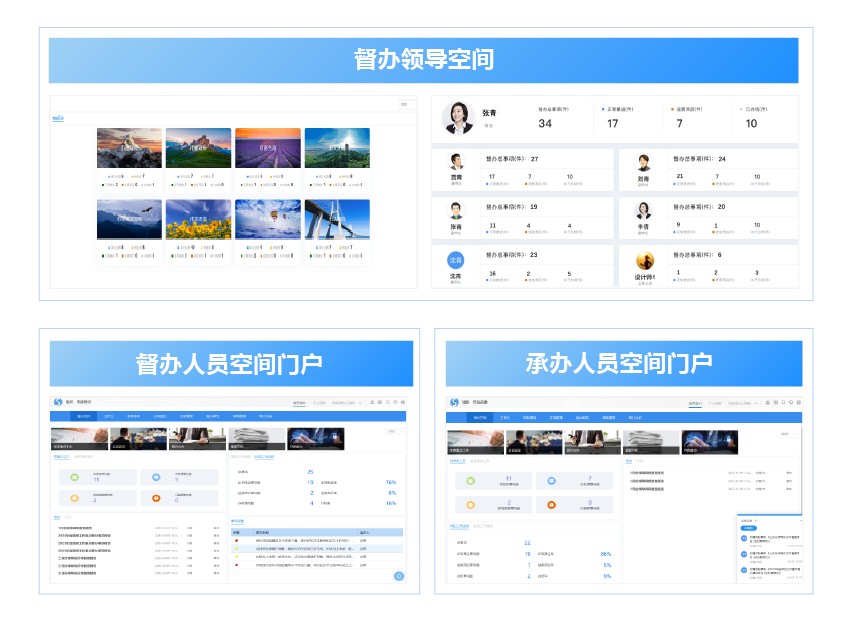Click the "25" total in 督办人员 portal
853x628 pixels.
point(310,472)
